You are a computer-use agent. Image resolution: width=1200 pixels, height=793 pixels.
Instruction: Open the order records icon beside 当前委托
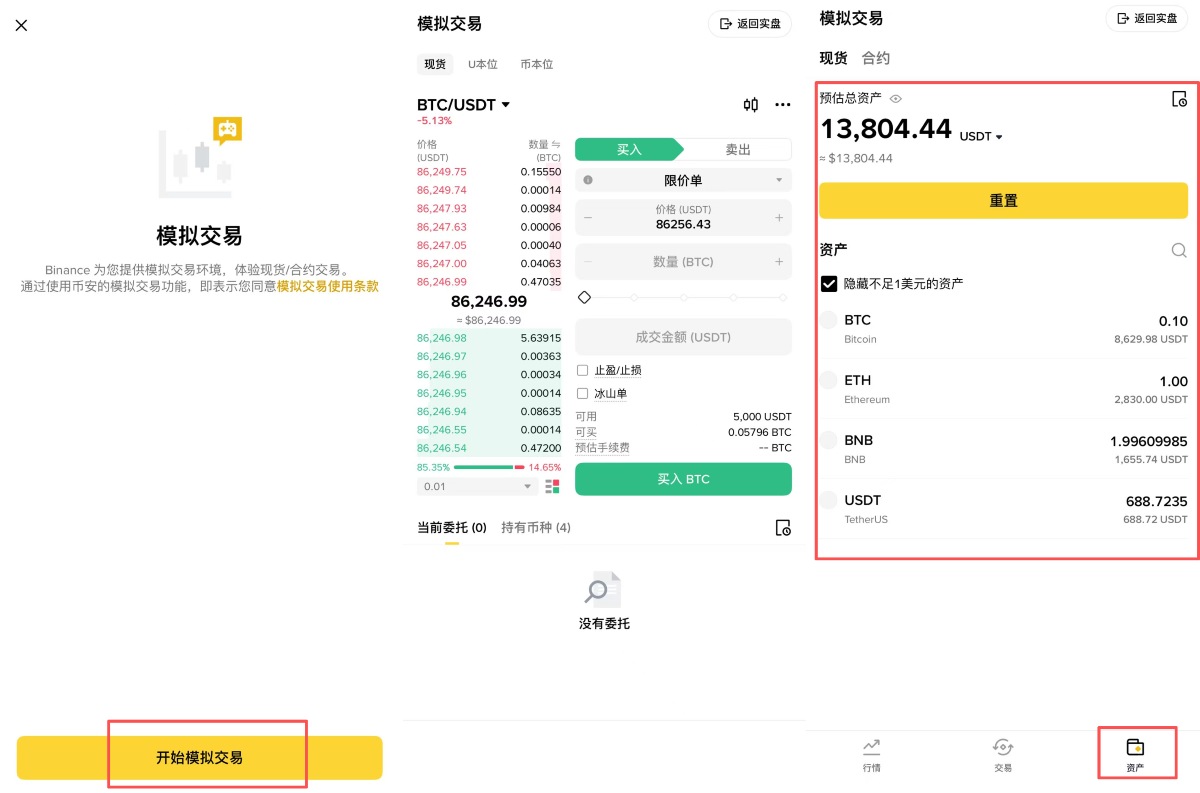[783, 527]
